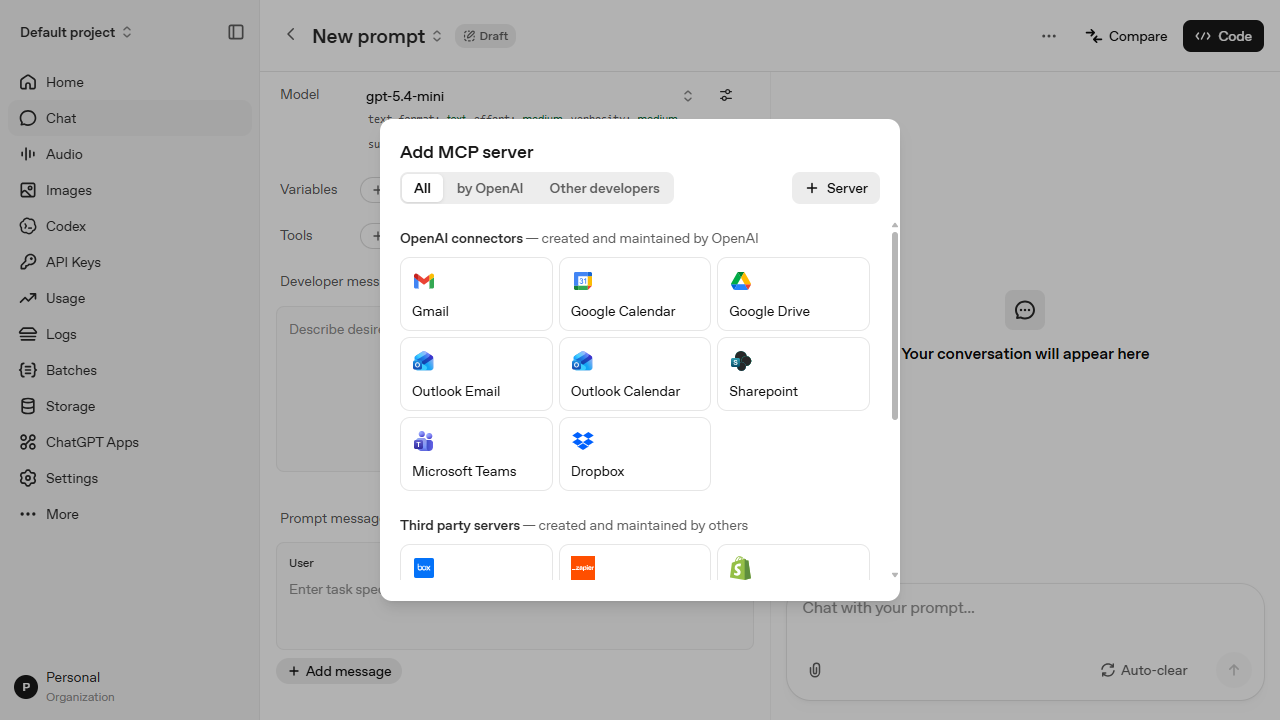Open ChatGPT Apps sidebar icon
The height and width of the screenshot is (720, 1280).
coord(28,442)
